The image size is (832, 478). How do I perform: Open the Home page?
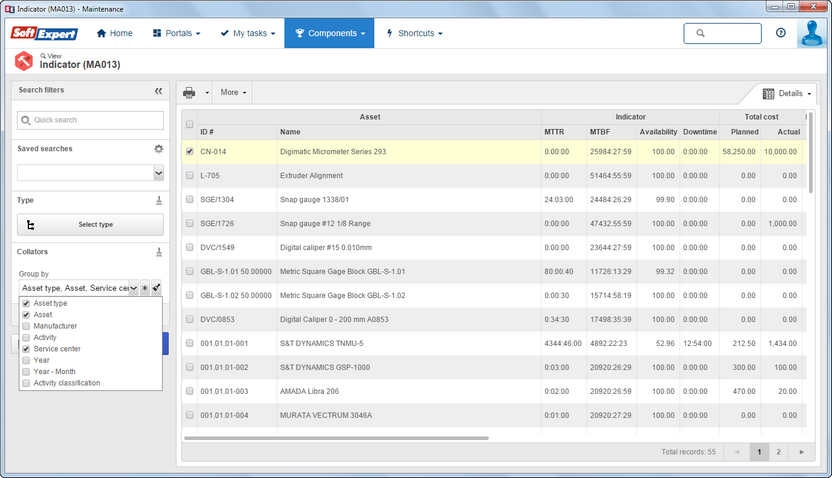[115, 33]
